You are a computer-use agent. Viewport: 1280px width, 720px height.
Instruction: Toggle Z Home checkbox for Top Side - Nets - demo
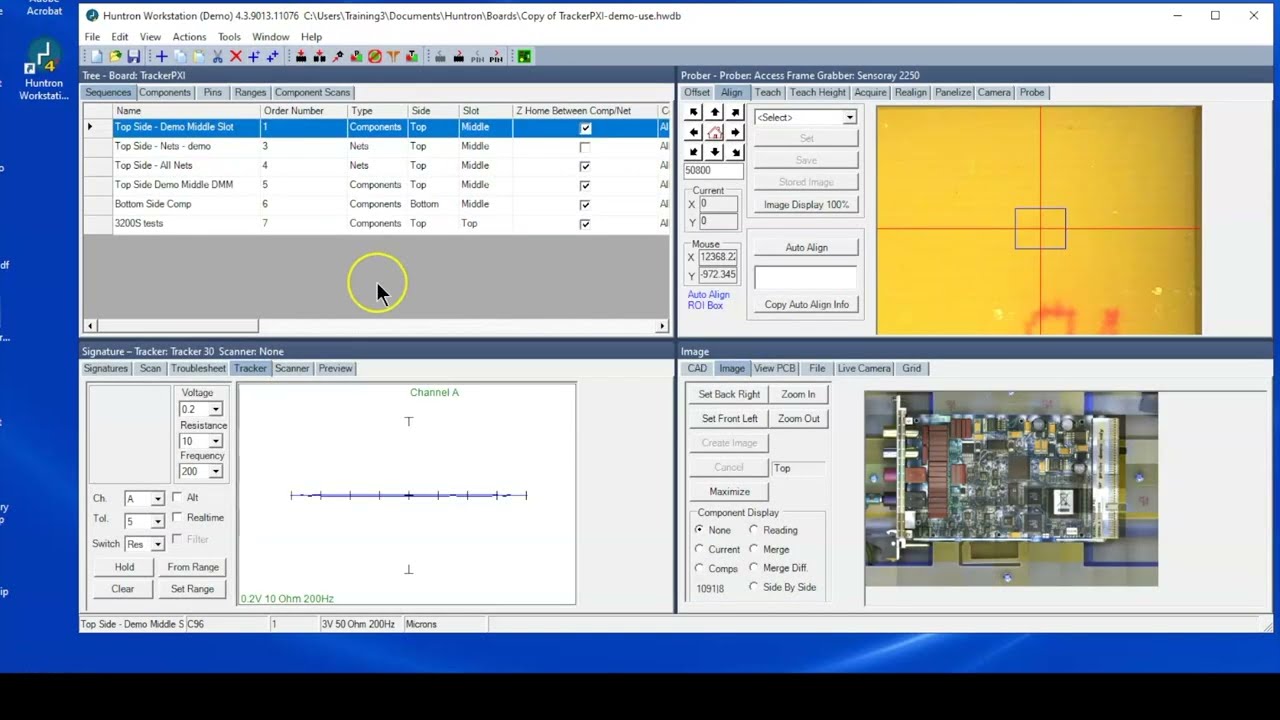585,147
